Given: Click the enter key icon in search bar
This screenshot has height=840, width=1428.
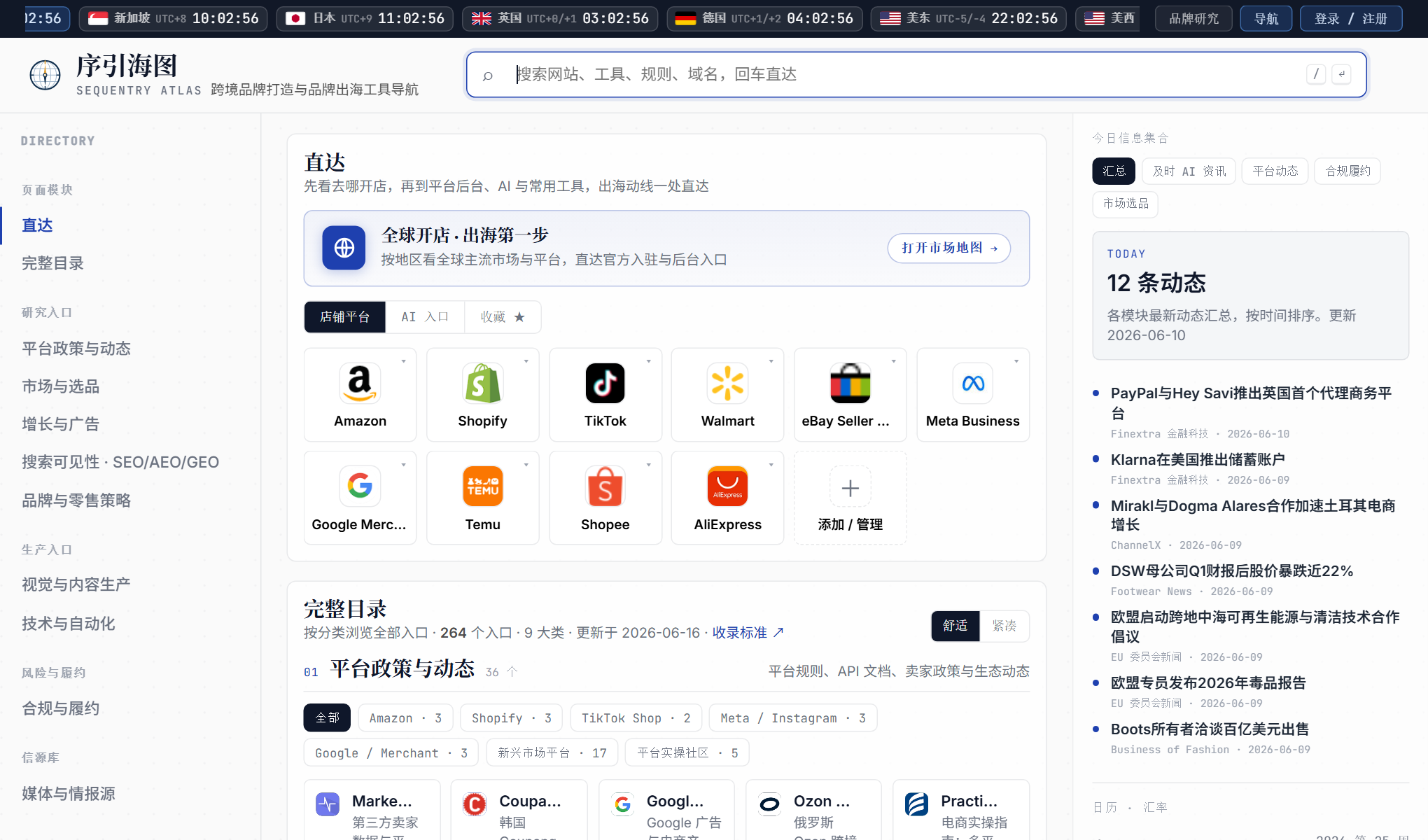Looking at the screenshot, I should [x=1342, y=74].
